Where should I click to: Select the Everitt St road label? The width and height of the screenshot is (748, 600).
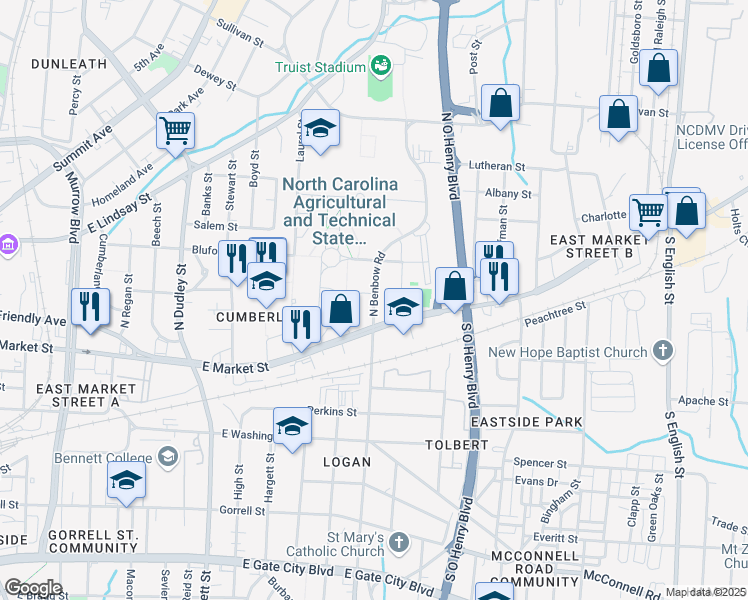[x=555, y=538]
